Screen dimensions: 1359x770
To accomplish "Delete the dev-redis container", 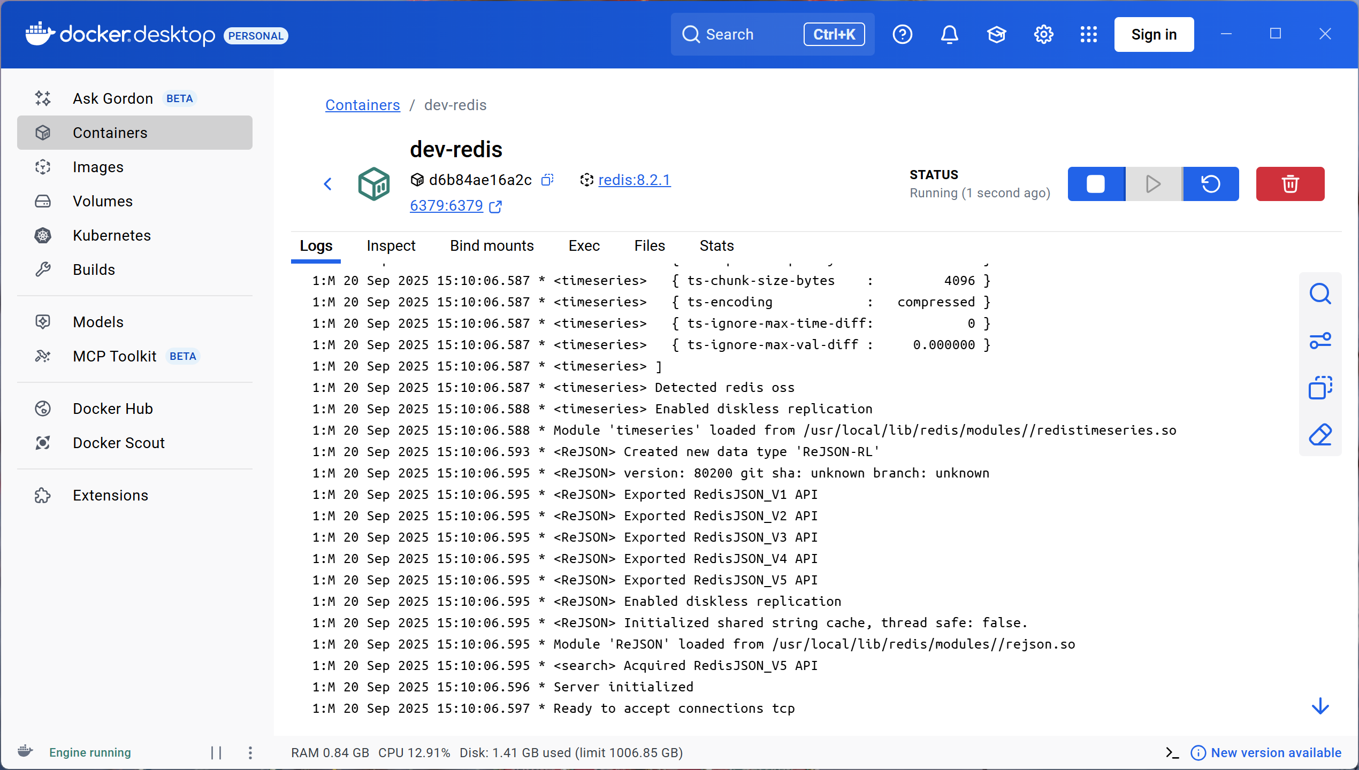I will [1290, 184].
